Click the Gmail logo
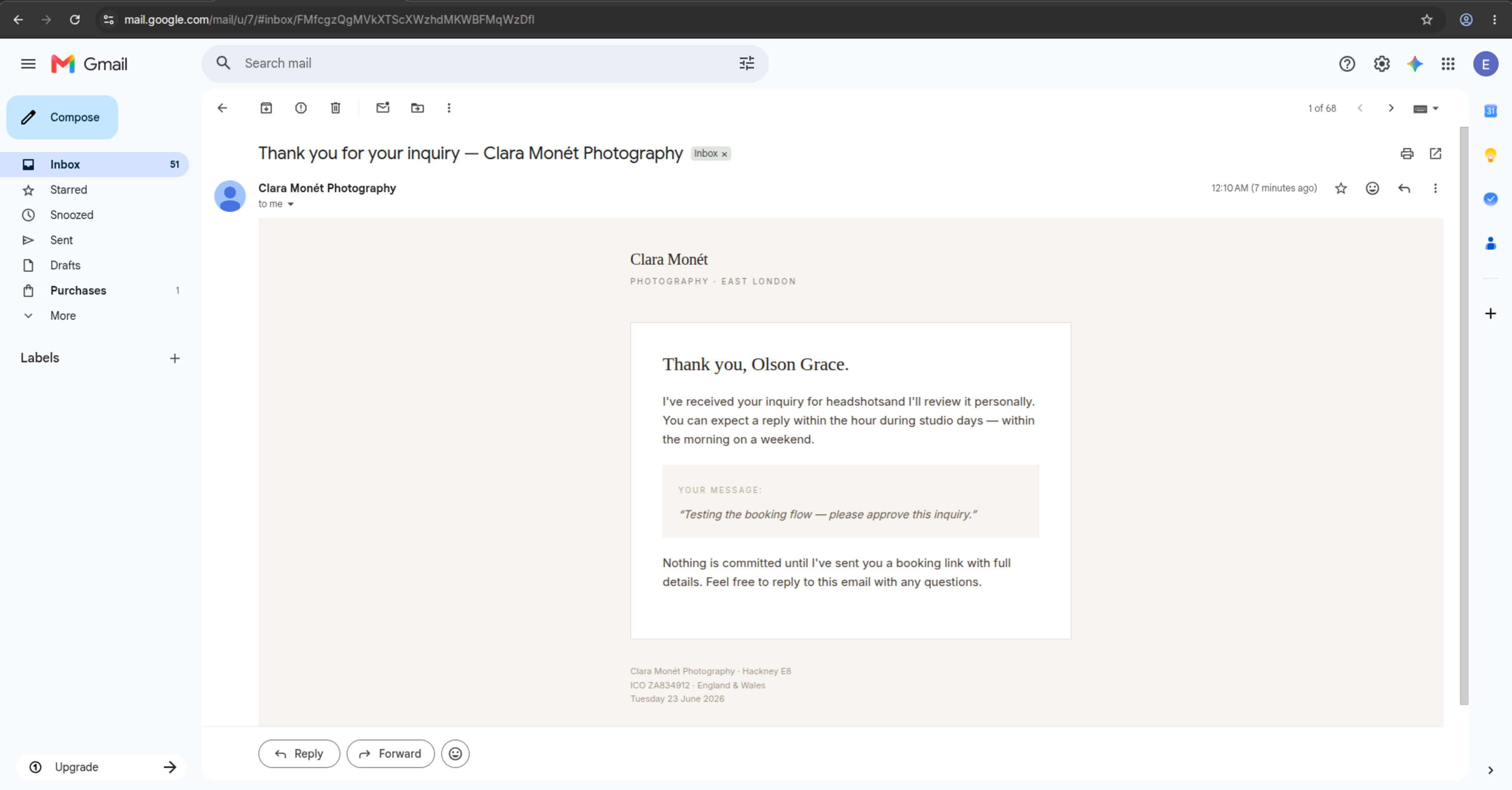 click(x=89, y=64)
